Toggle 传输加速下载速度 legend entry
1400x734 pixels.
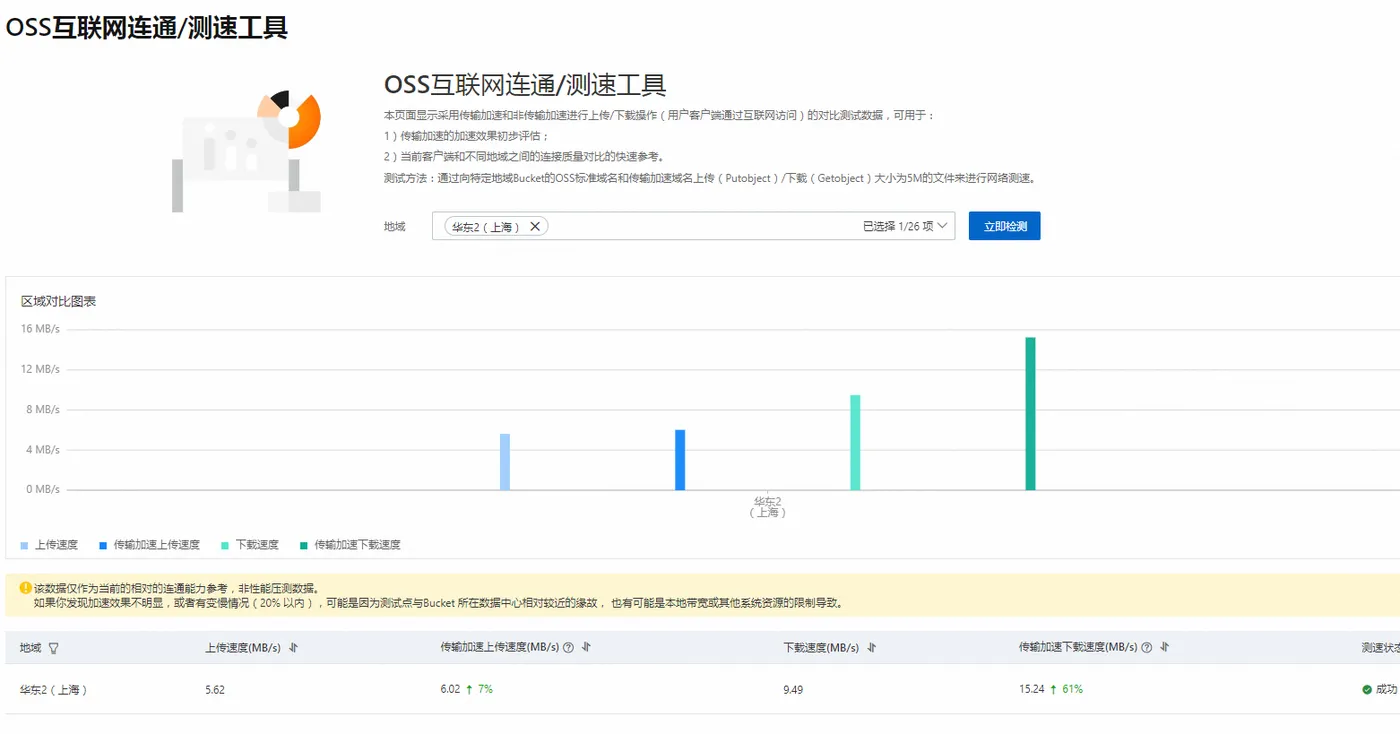point(350,545)
